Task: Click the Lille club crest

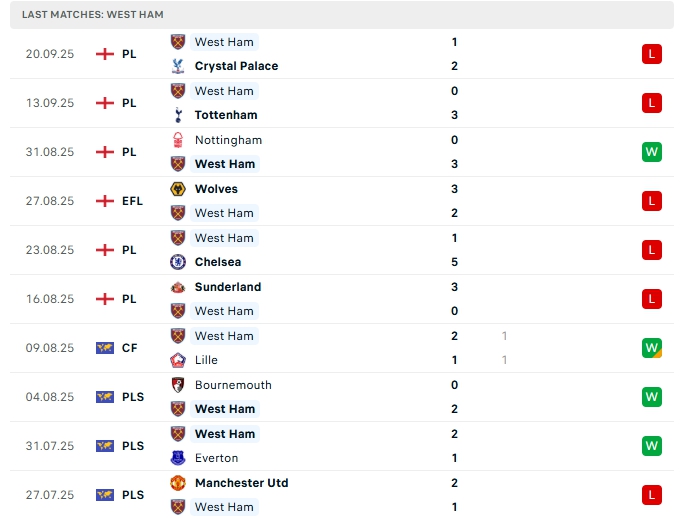Action: click(x=179, y=360)
